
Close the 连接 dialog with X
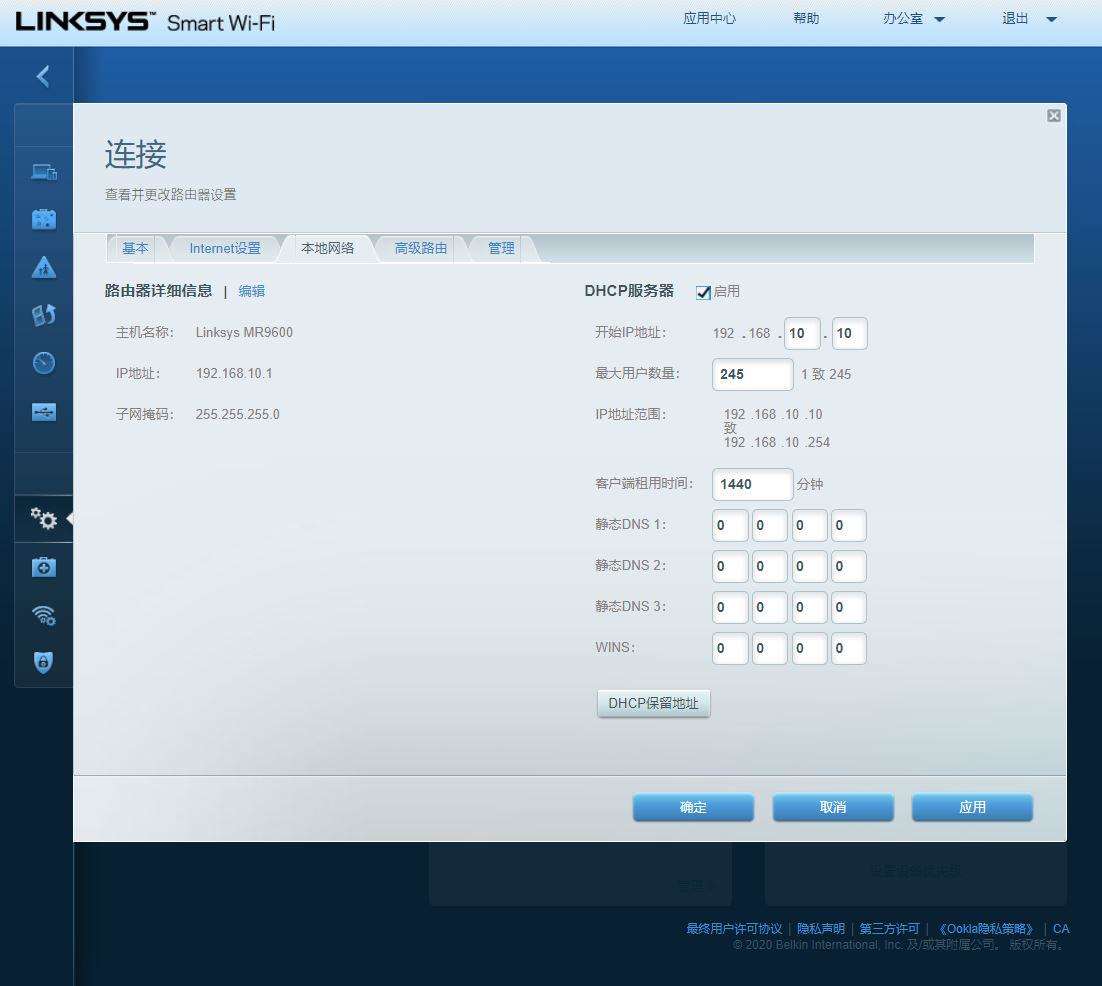pyautogui.click(x=1054, y=115)
